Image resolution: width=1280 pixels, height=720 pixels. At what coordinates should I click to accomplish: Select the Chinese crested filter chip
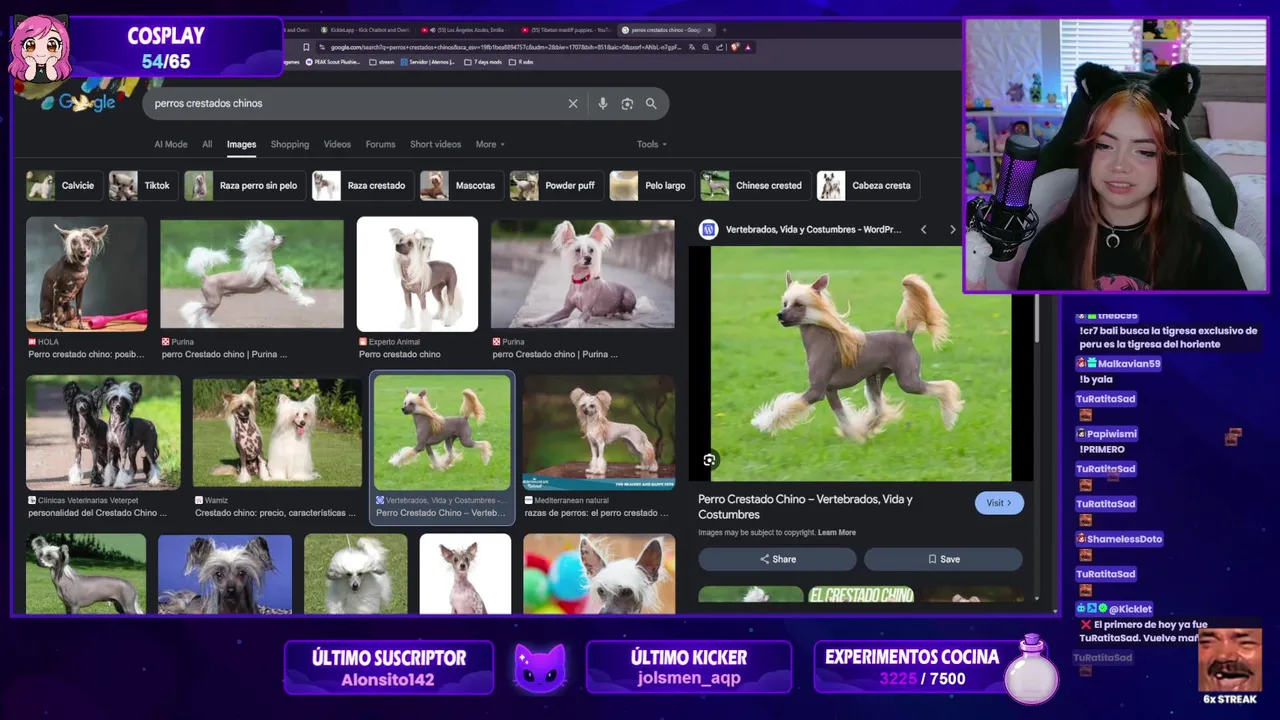click(755, 185)
